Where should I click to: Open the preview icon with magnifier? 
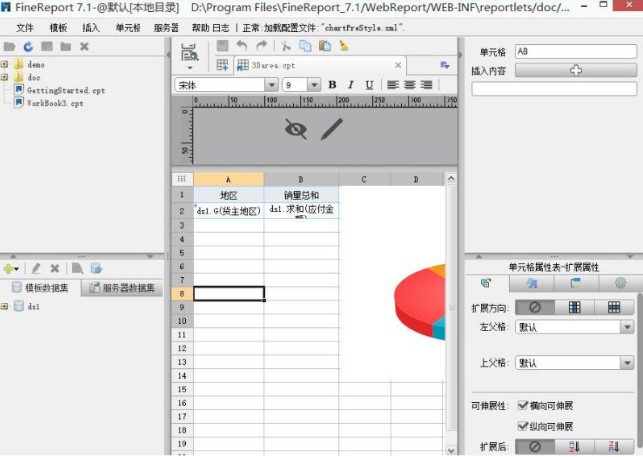coord(189,53)
